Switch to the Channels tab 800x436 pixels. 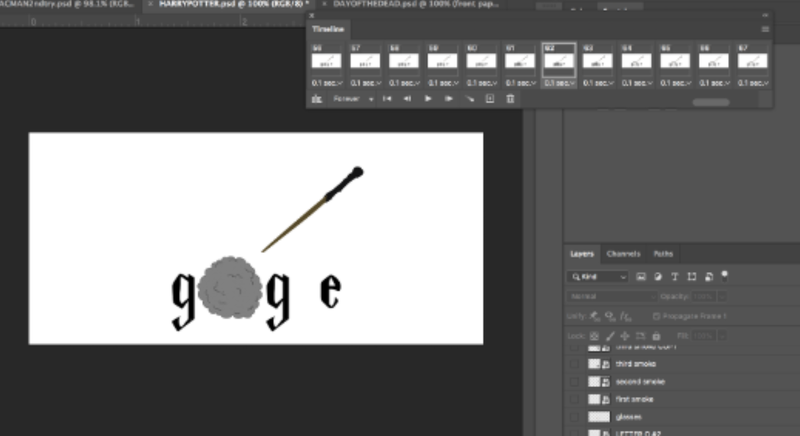click(623, 254)
